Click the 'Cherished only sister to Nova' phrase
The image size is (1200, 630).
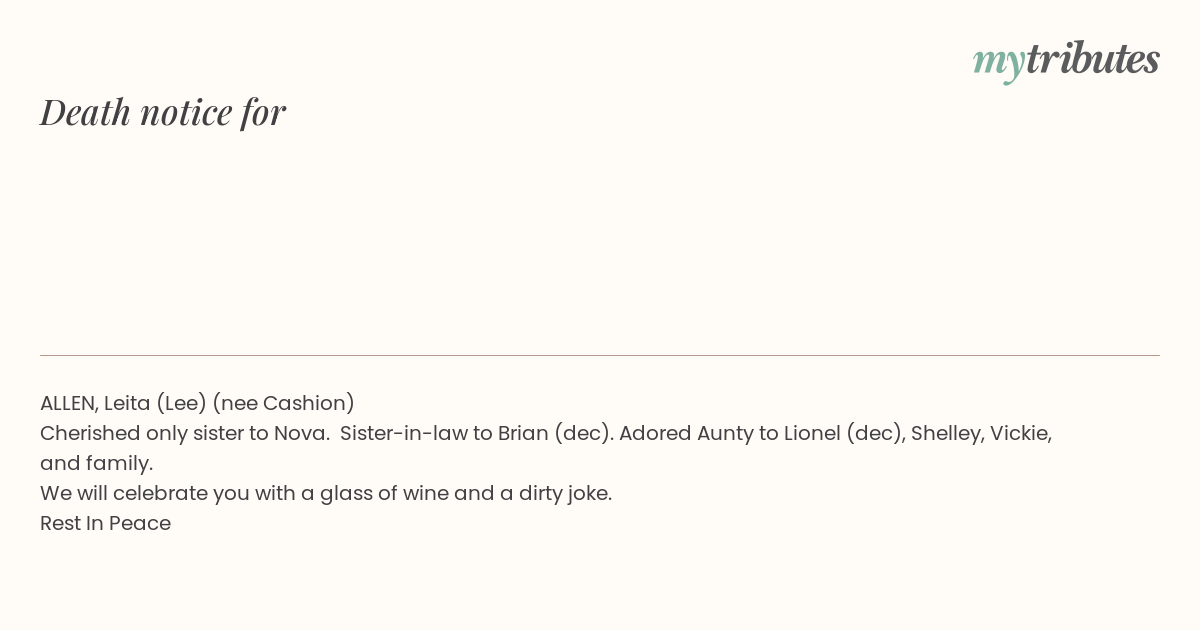coord(184,433)
